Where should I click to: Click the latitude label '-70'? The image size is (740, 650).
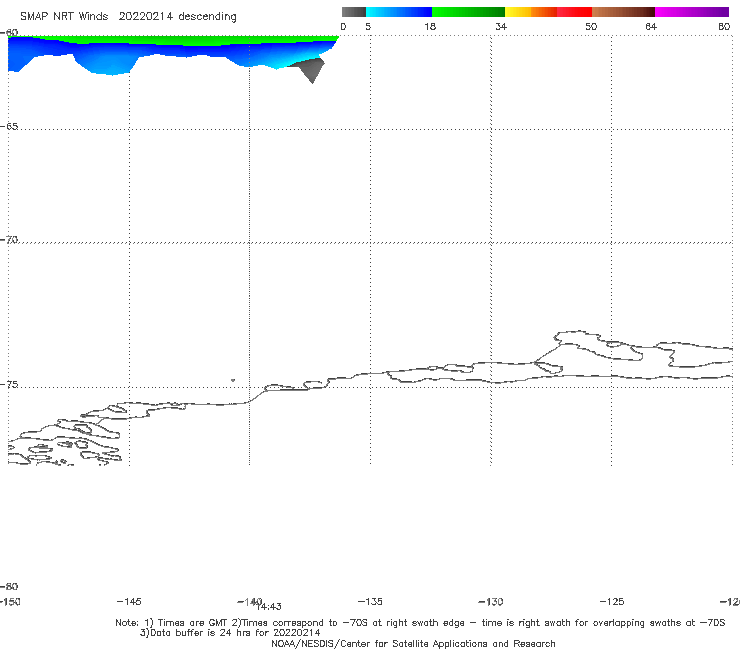tap(9, 239)
